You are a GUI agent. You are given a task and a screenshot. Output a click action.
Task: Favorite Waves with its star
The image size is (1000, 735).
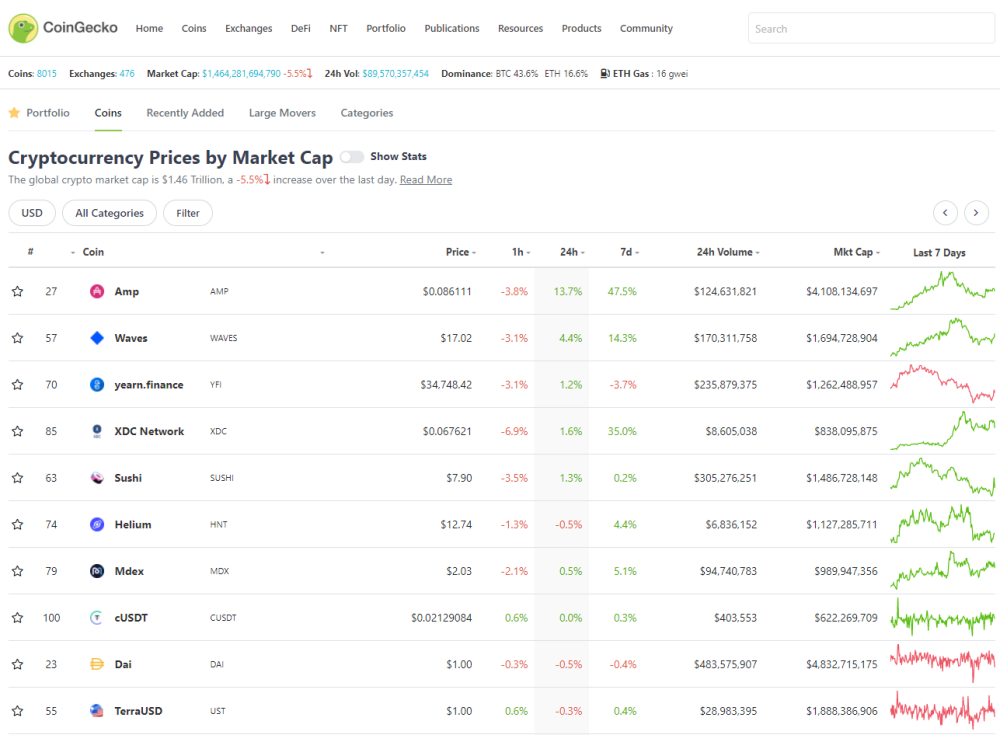(18, 338)
